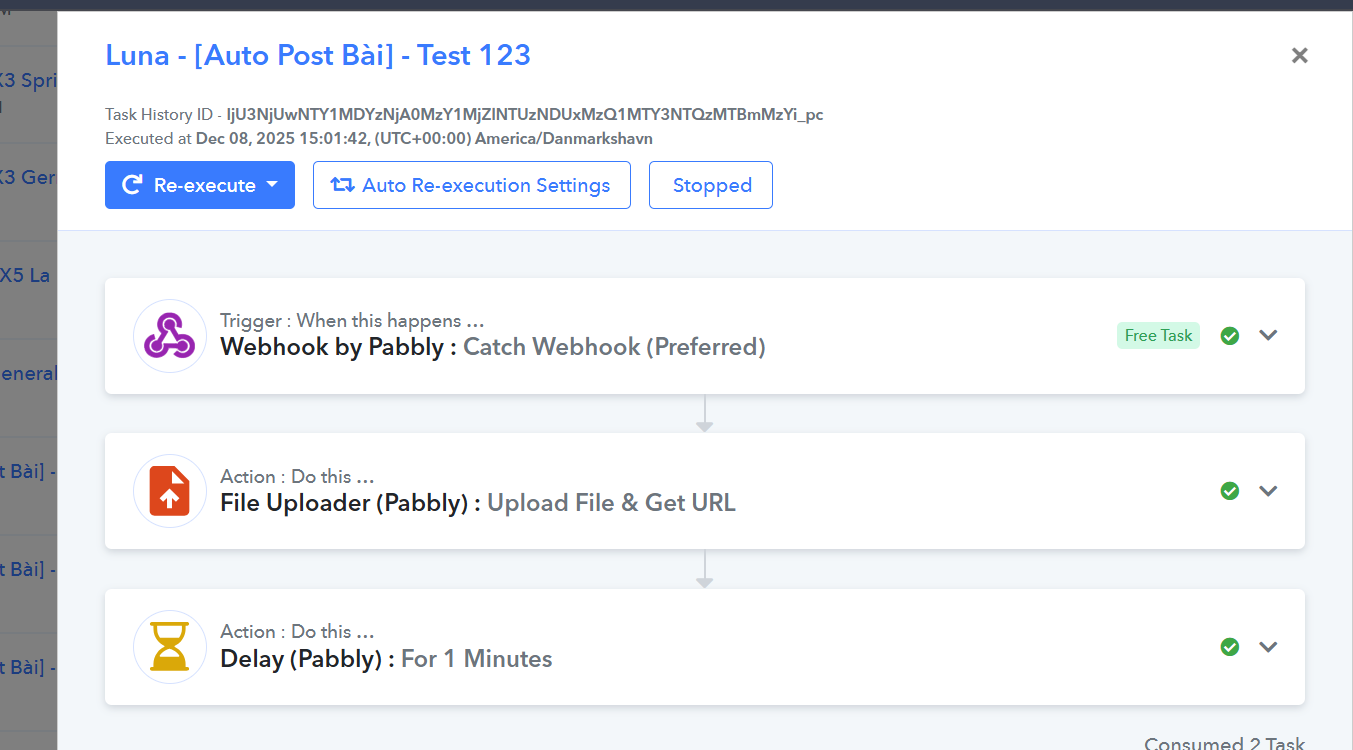Click the Delay hourglass icon
This screenshot has height=750, width=1353.
coord(170,647)
